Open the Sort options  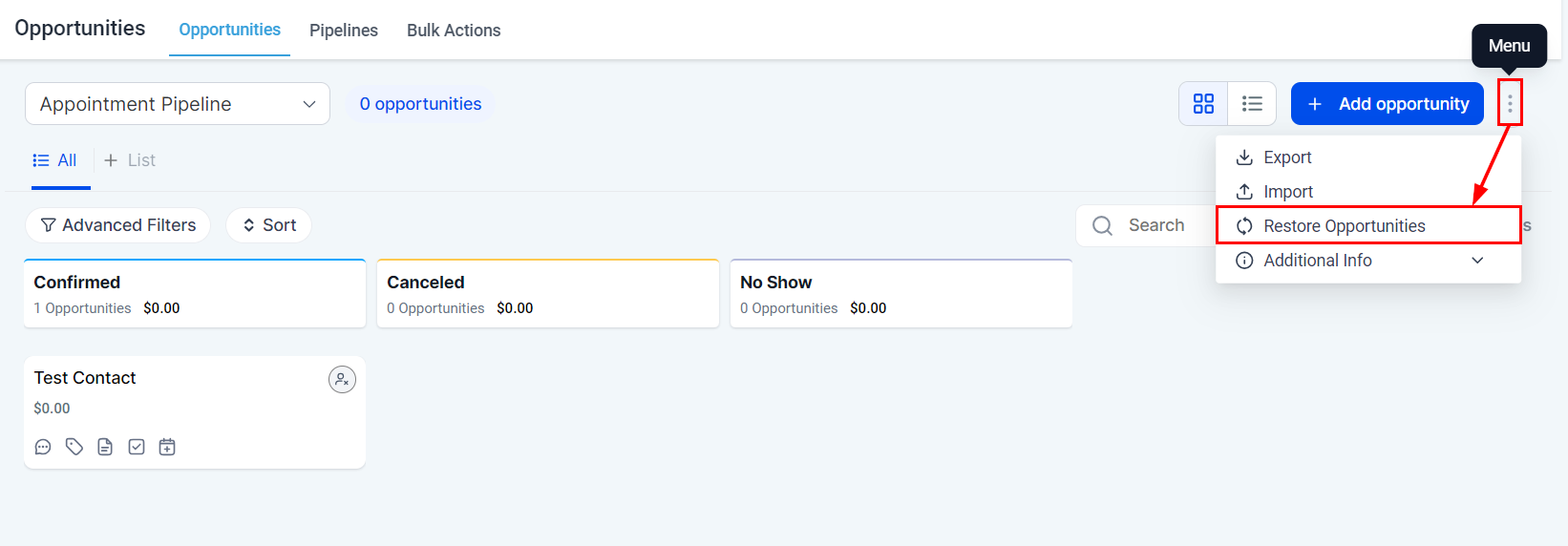(269, 225)
